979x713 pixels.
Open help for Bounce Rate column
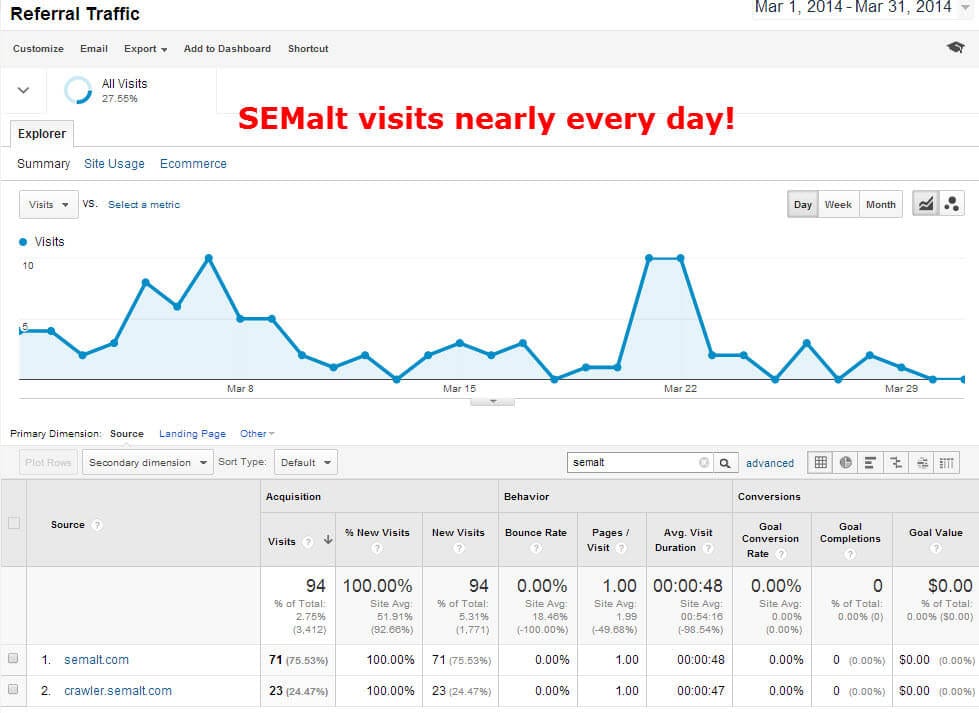[536, 548]
